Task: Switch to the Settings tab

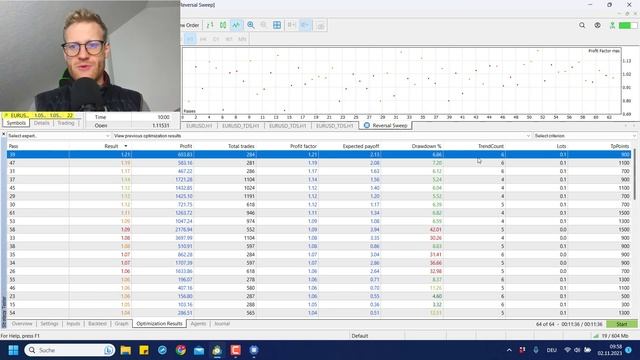Action: tap(49, 324)
